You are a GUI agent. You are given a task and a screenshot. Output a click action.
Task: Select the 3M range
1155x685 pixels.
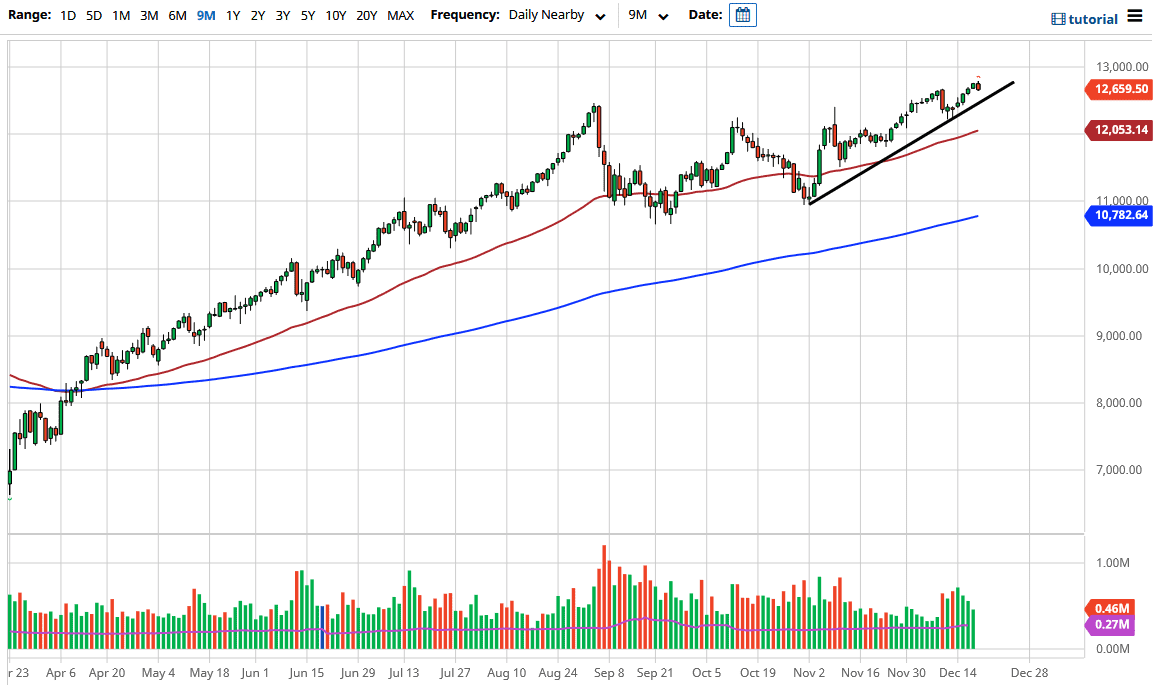149,15
